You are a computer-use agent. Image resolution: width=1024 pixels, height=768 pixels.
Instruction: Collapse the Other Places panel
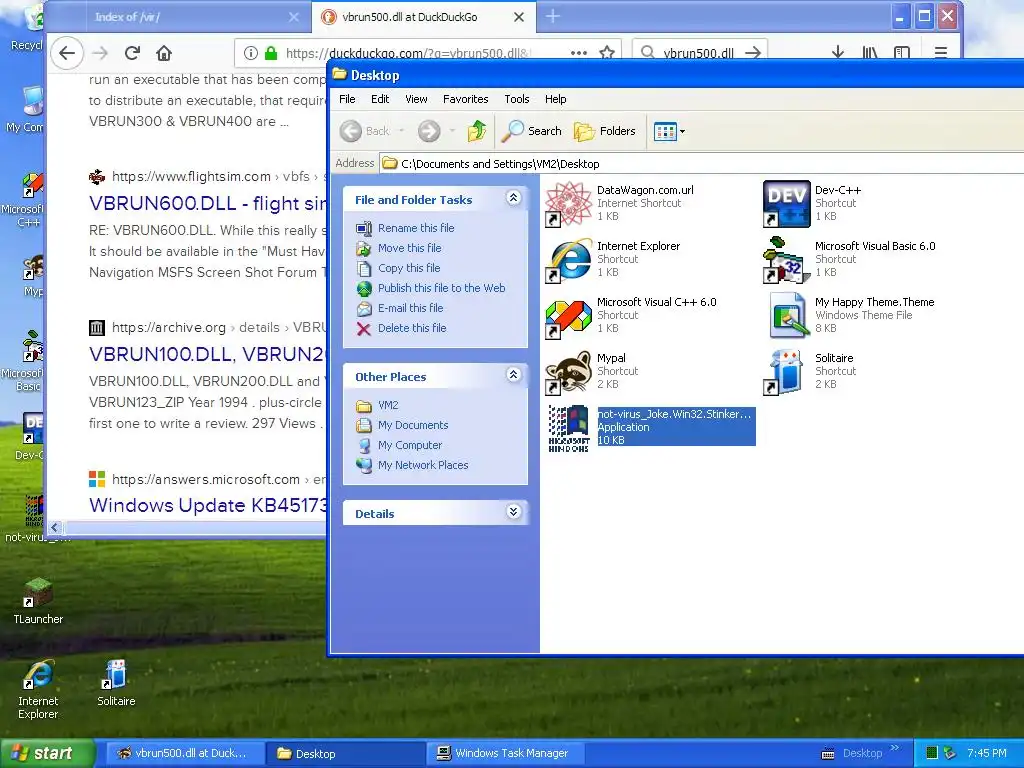[514, 375]
